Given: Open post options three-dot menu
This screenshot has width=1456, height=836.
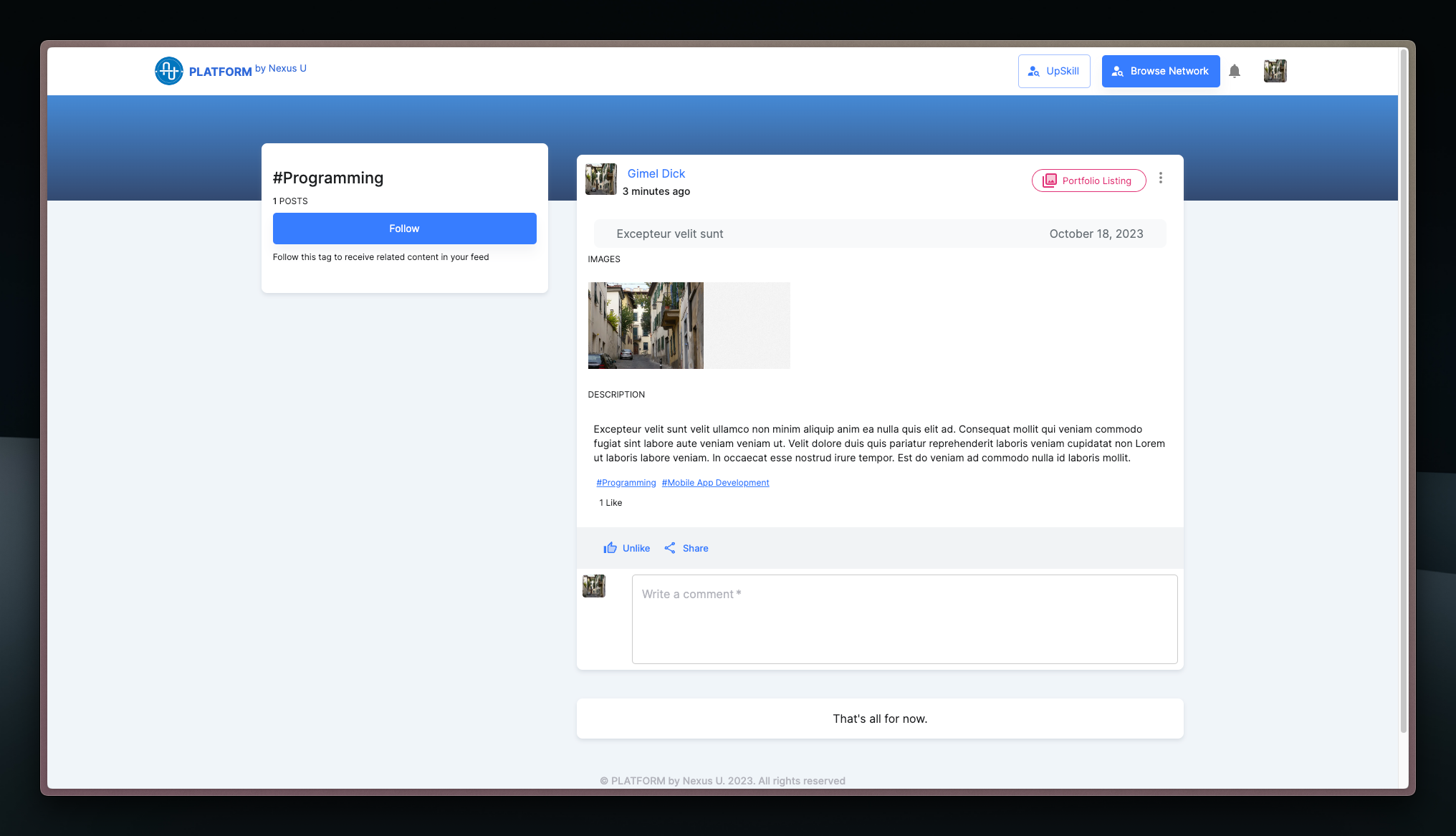Looking at the screenshot, I should (1161, 178).
